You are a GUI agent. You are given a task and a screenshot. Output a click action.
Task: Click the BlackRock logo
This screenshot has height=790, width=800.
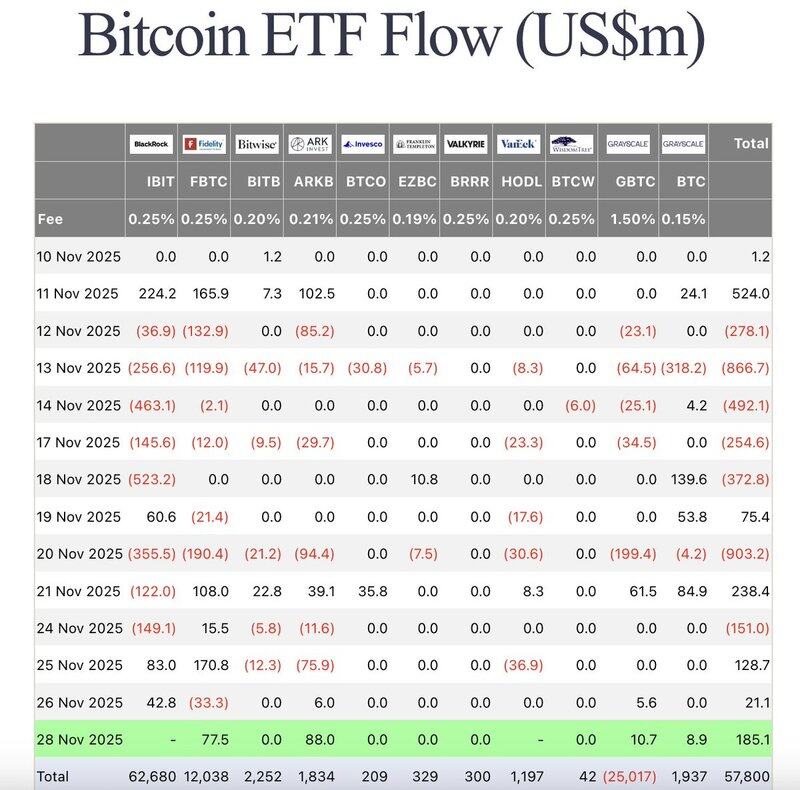point(153,144)
